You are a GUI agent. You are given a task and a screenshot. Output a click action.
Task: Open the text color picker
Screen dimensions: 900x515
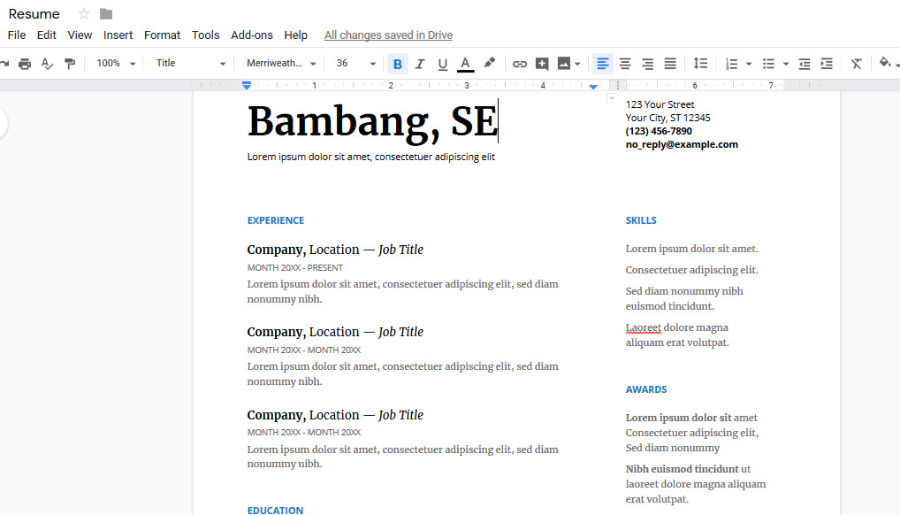(x=465, y=64)
